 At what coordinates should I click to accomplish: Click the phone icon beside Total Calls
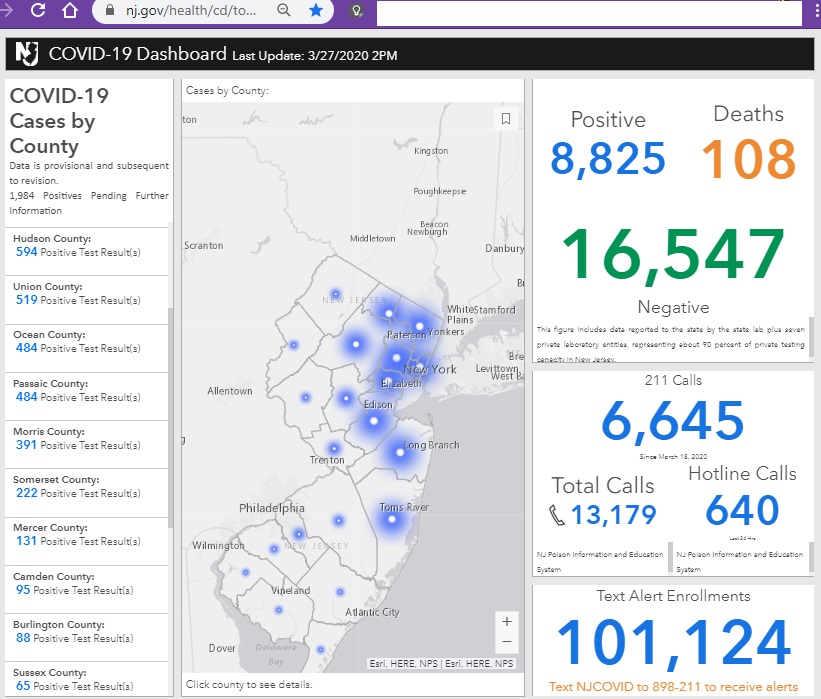[x=557, y=515]
